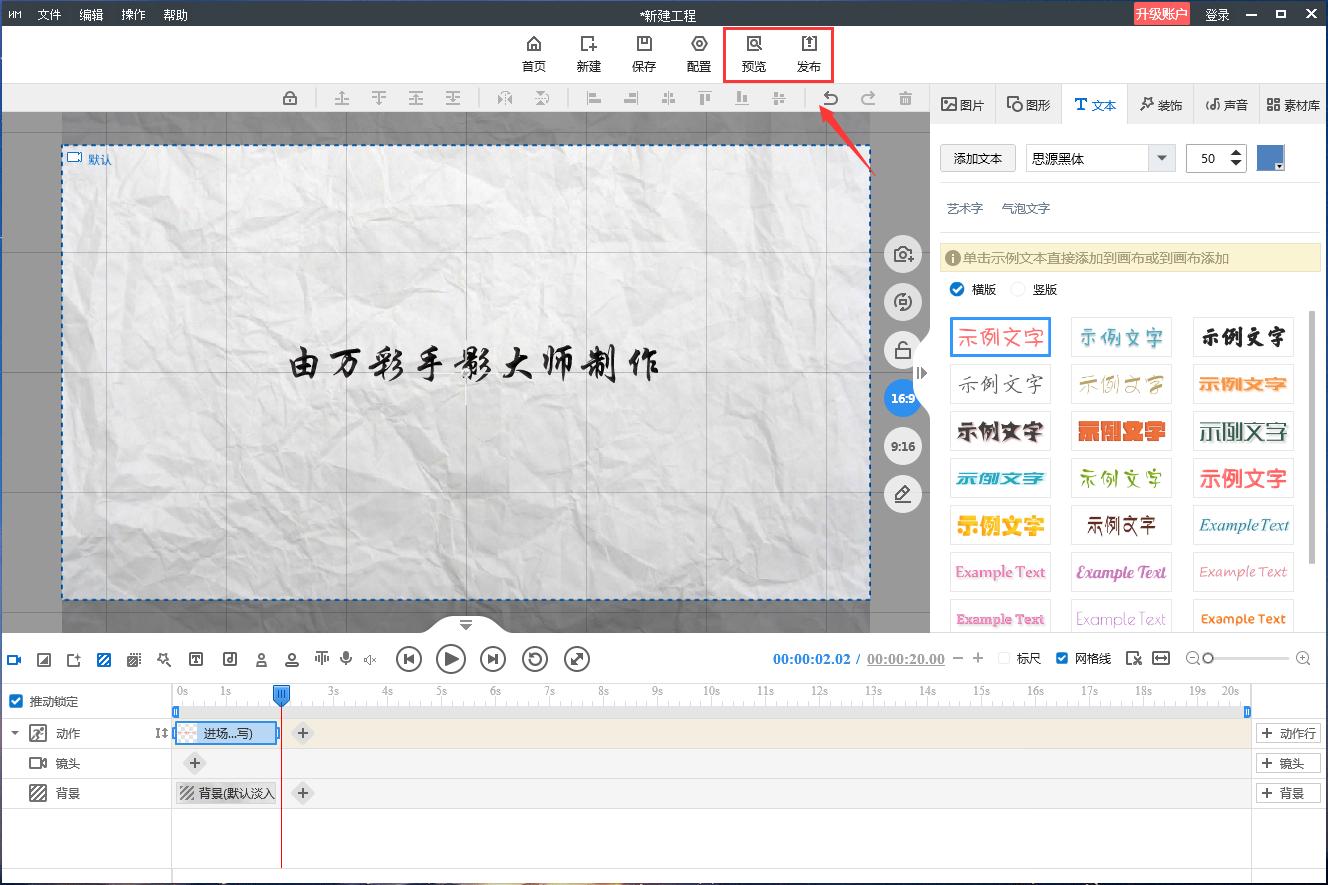Viewport: 1328px width, 885px height.
Task: Disable the 网格线 gridlines checkbox
Action: [x=1062, y=659]
